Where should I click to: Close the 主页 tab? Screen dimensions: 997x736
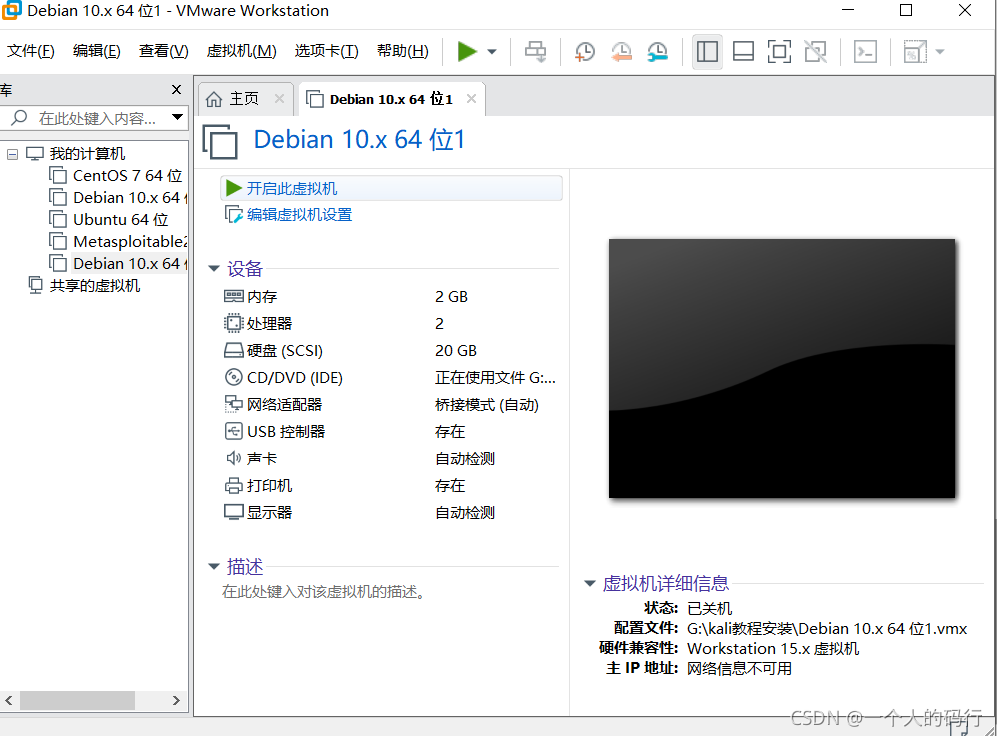coord(279,99)
